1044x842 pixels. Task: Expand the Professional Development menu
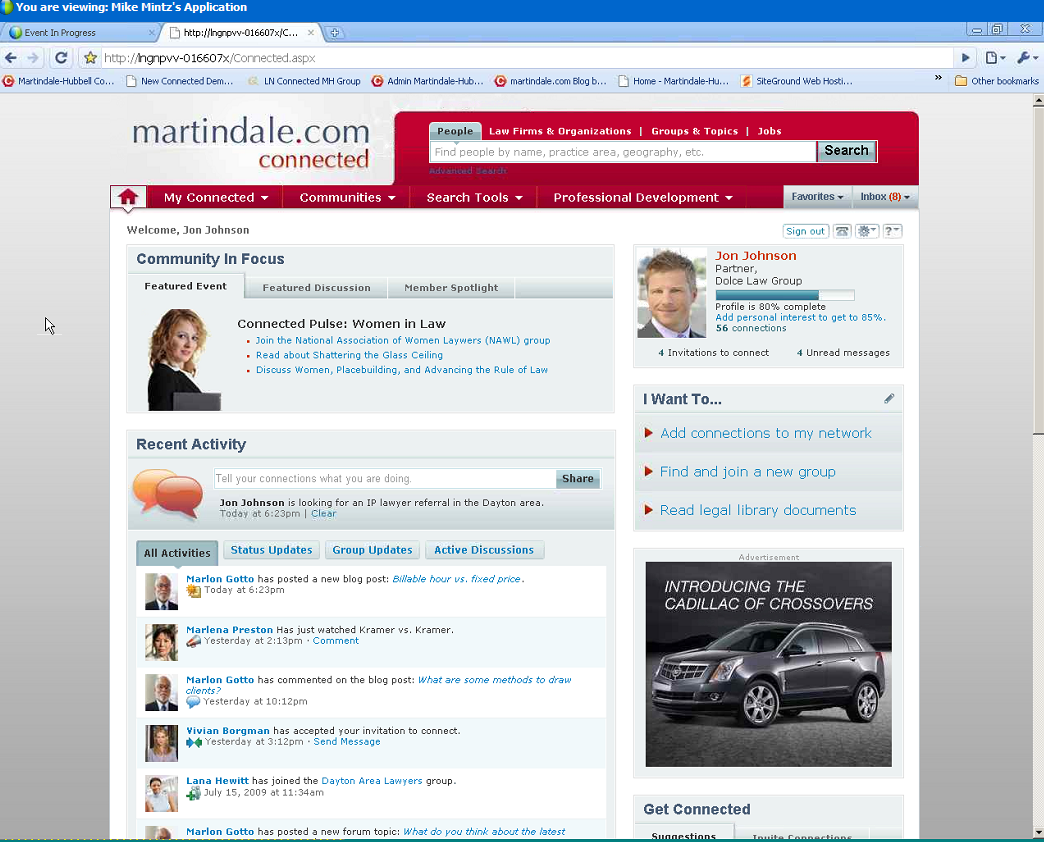point(643,198)
